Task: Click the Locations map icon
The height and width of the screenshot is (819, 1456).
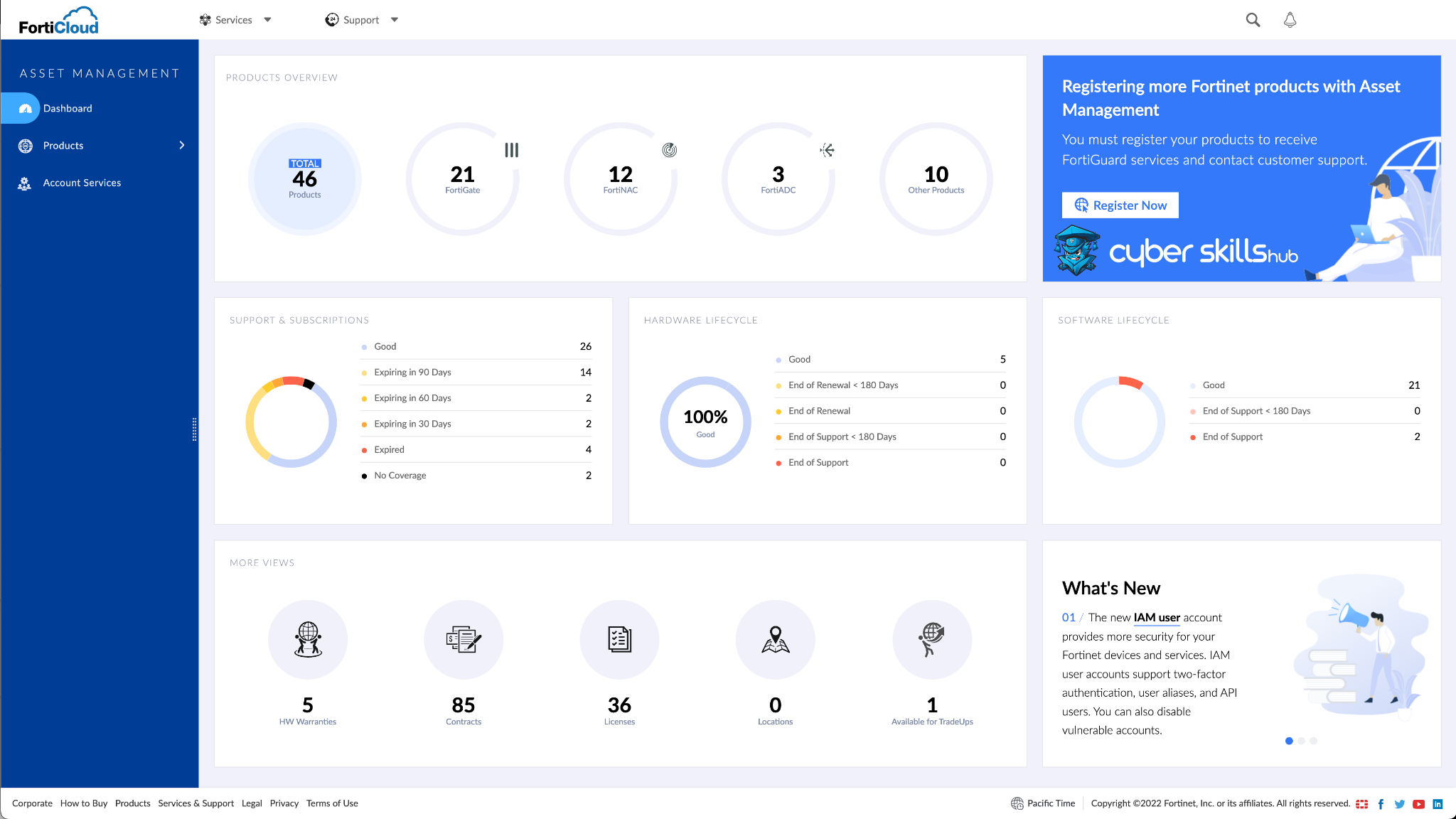Action: click(775, 639)
